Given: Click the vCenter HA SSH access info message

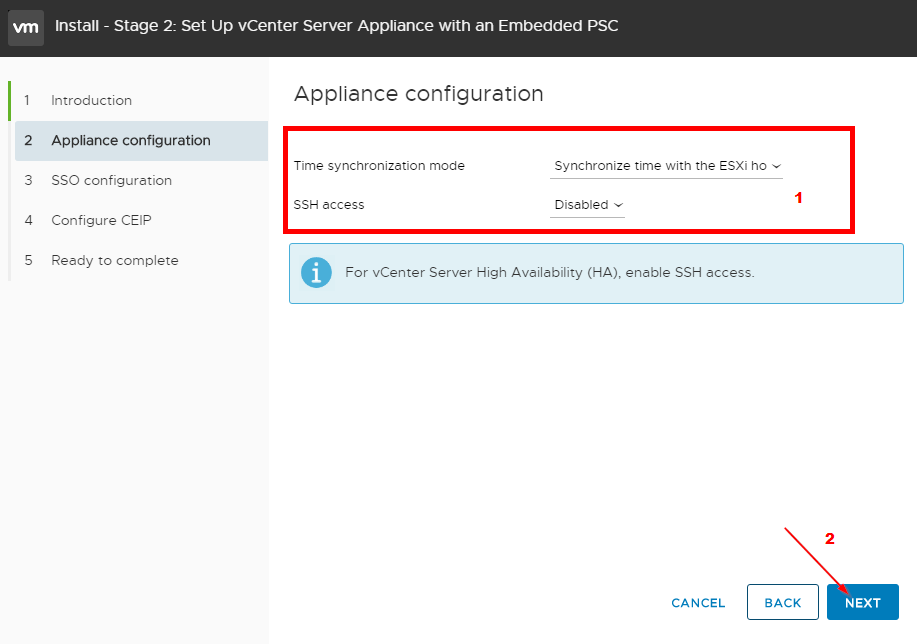Looking at the screenshot, I should 550,273.
